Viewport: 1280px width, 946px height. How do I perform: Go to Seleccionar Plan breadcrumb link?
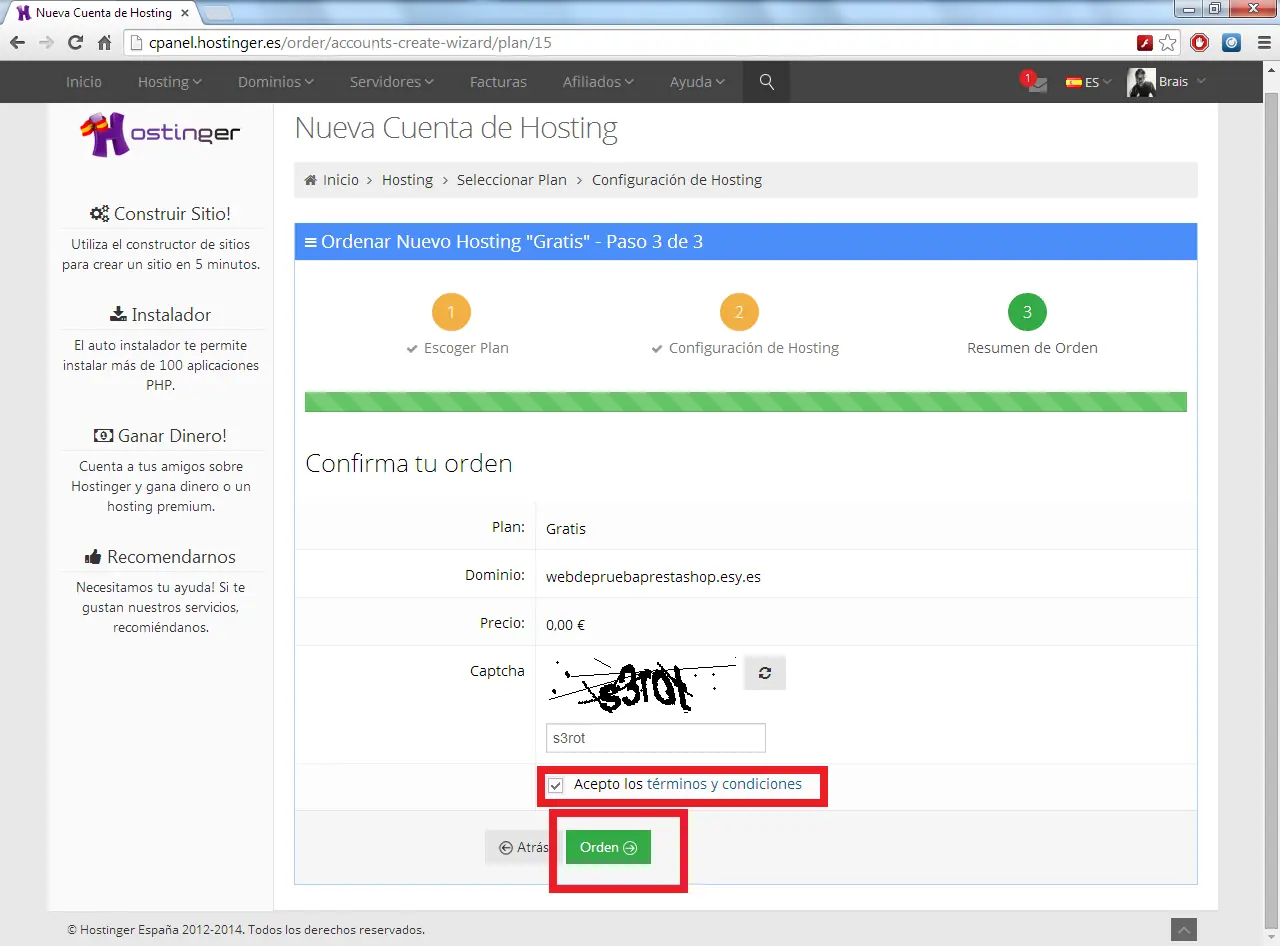(x=512, y=180)
